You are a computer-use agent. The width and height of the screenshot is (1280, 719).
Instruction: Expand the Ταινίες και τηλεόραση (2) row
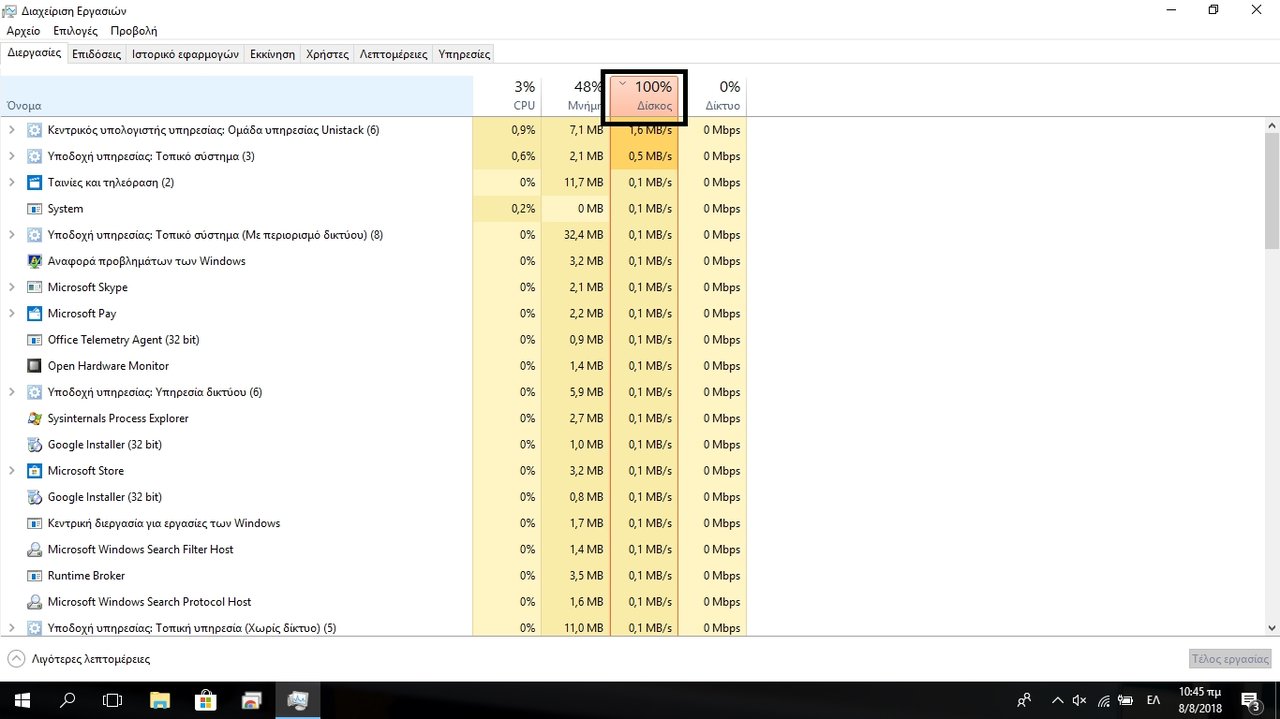point(12,182)
